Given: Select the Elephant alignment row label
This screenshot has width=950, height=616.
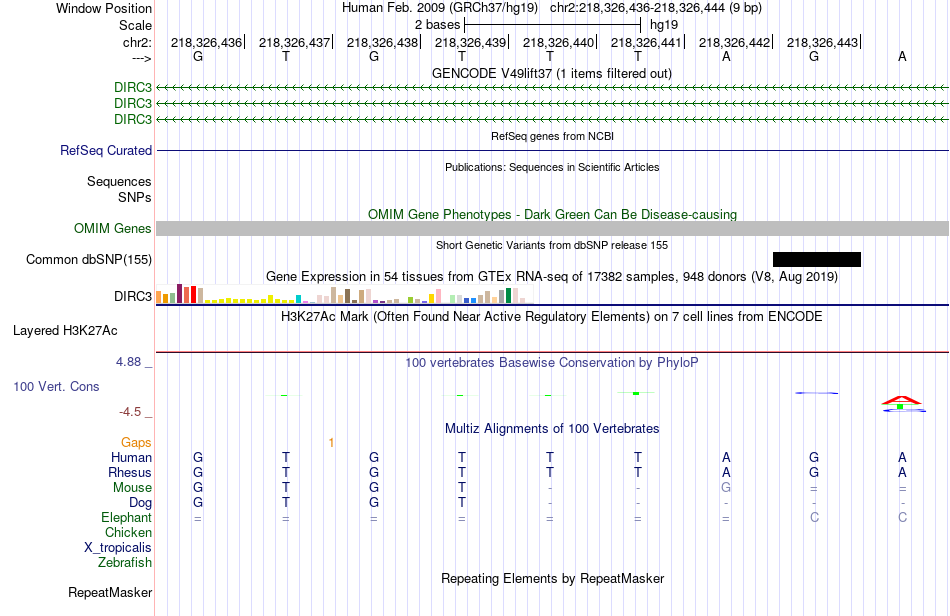Looking at the screenshot, I should click(x=127, y=517).
